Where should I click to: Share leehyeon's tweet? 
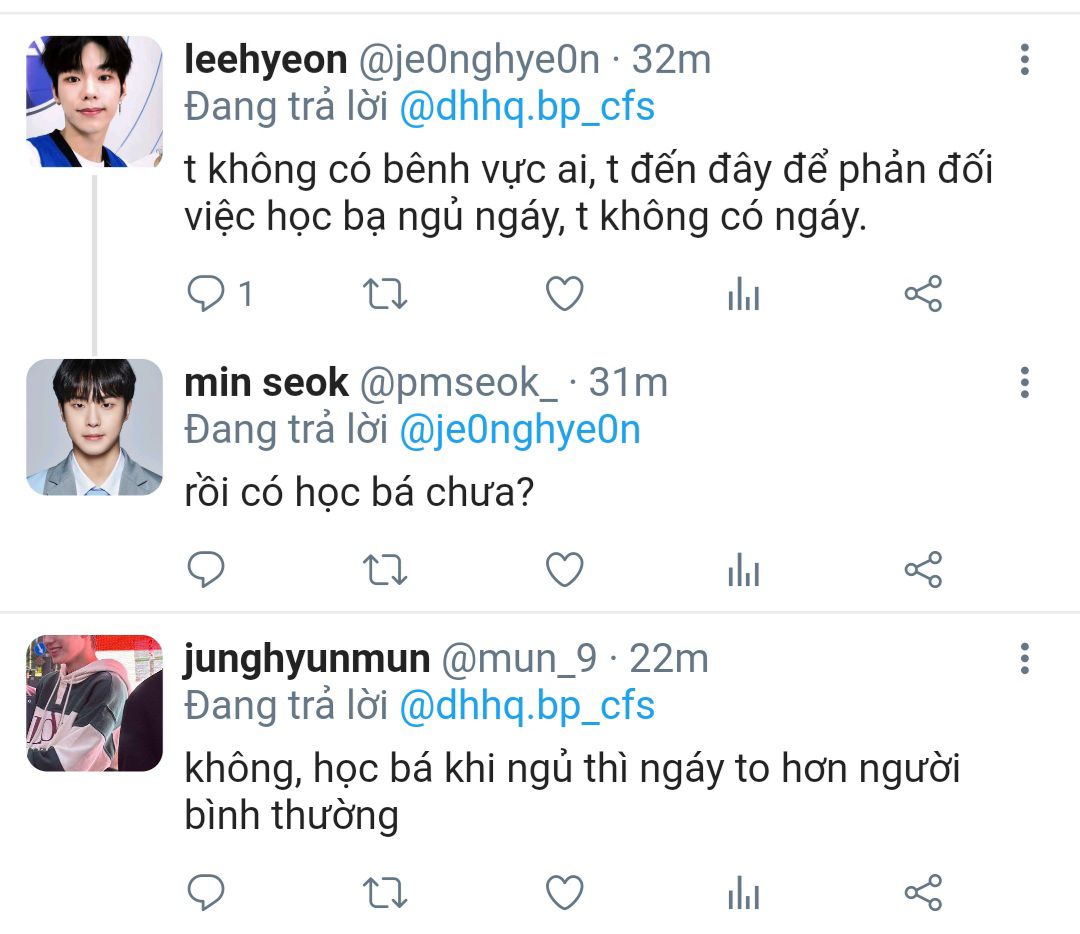923,294
